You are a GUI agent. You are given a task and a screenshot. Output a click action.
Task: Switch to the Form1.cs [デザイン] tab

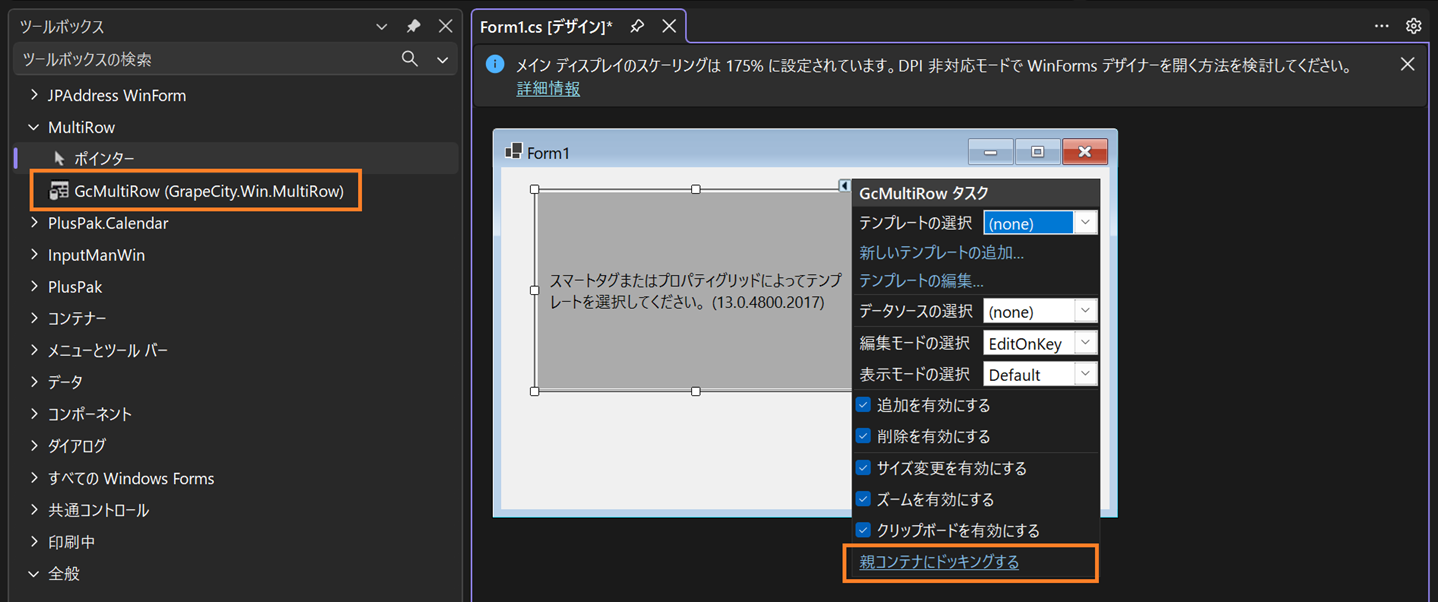pyautogui.click(x=546, y=27)
